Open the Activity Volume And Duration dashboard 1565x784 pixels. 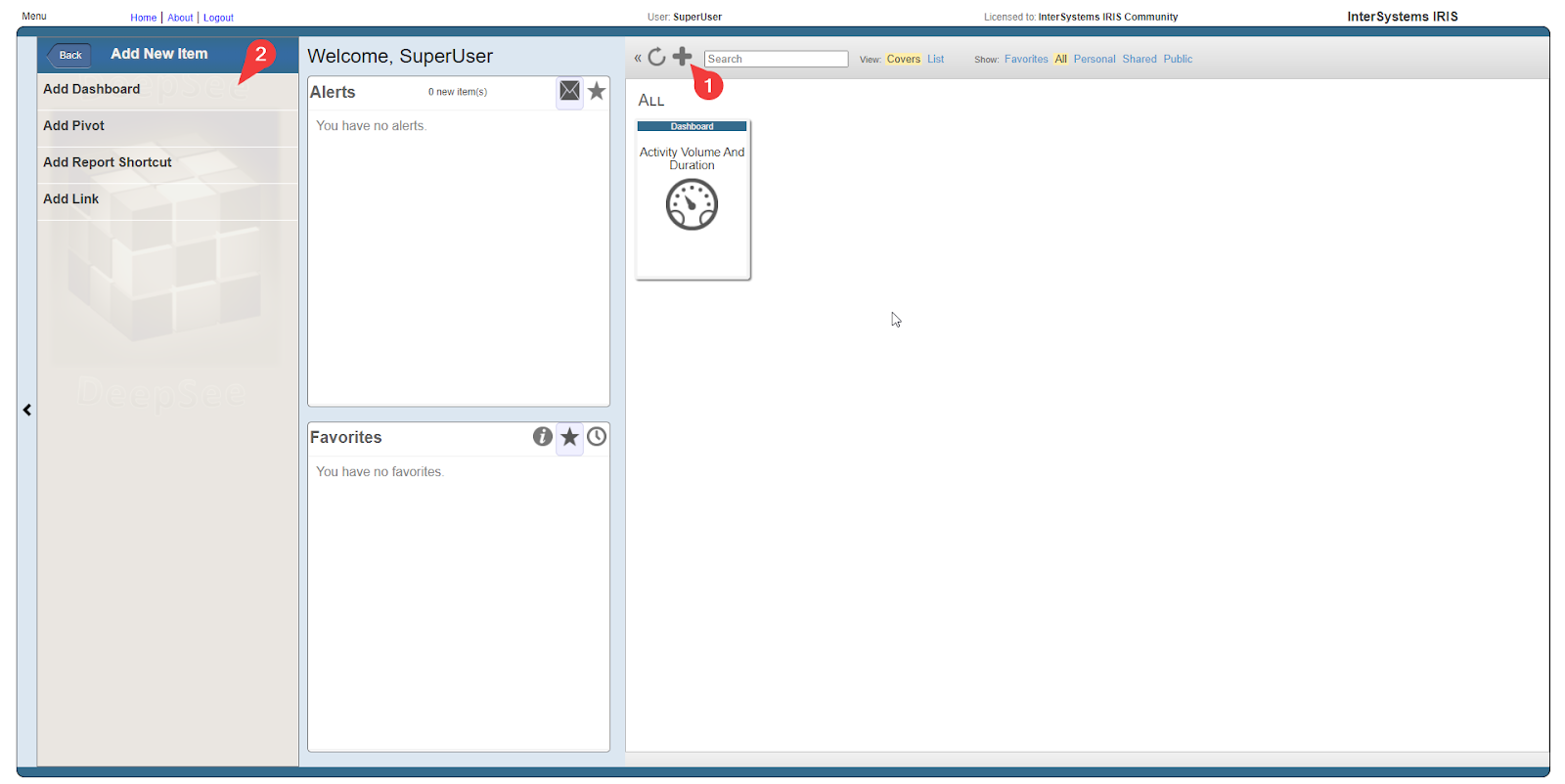(x=693, y=199)
